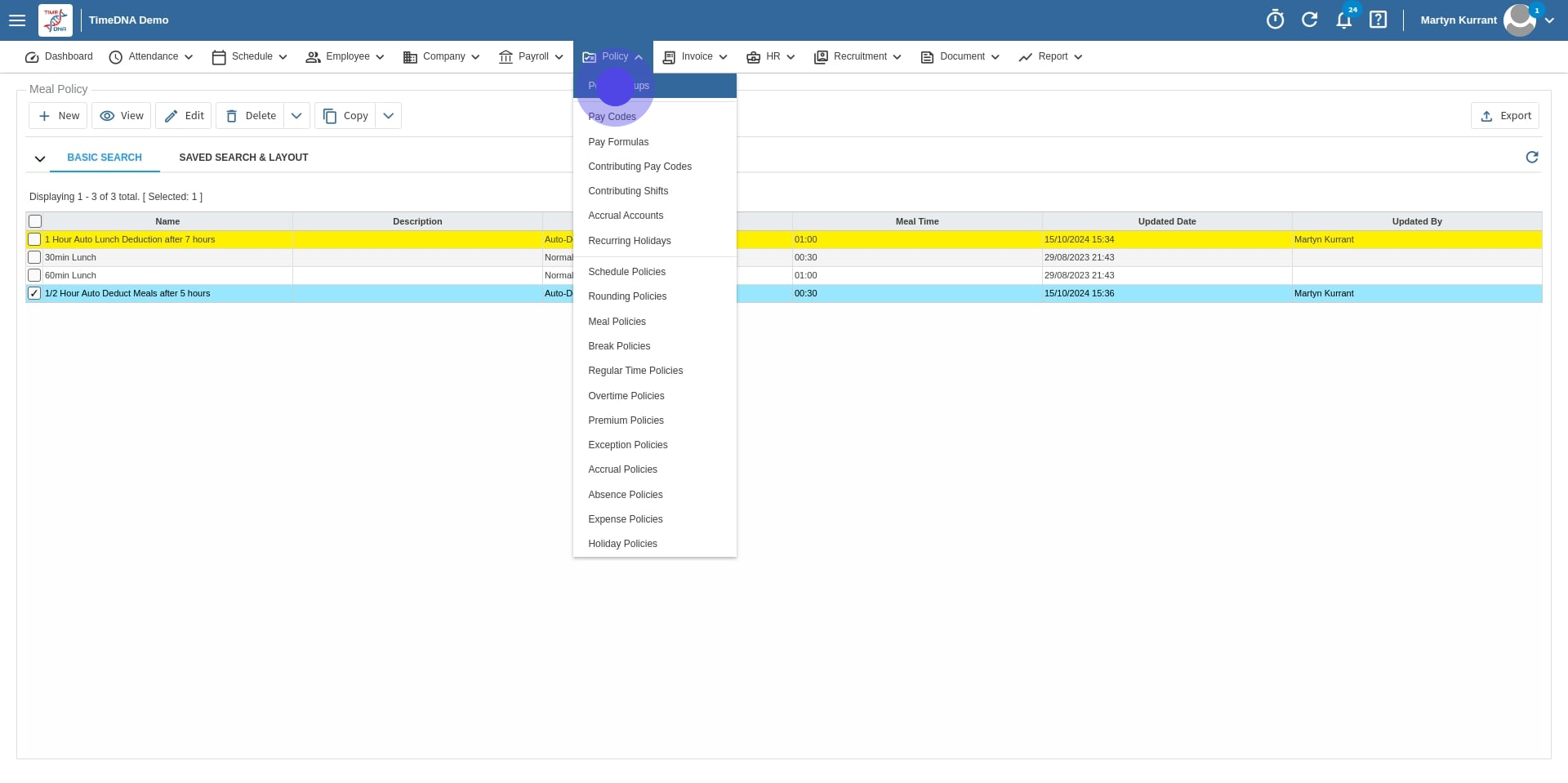Select Overtime Policies from Policy menu
This screenshot has width=1568, height=783.
tap(626, 396)
